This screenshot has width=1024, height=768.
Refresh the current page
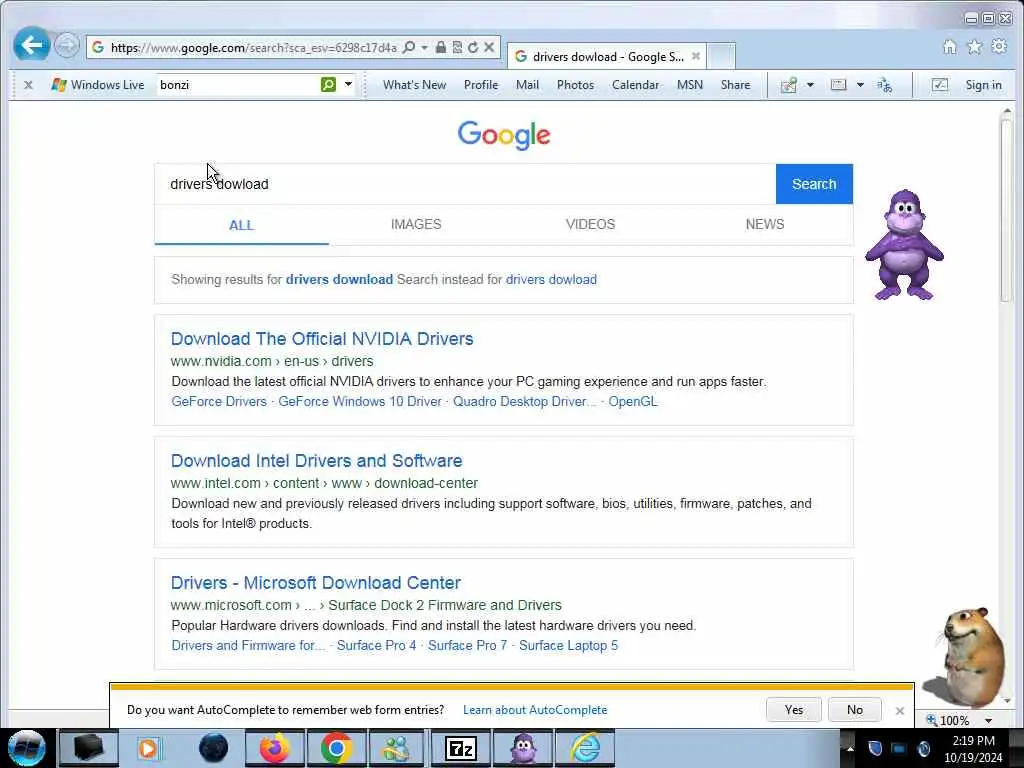pos(473,47)
